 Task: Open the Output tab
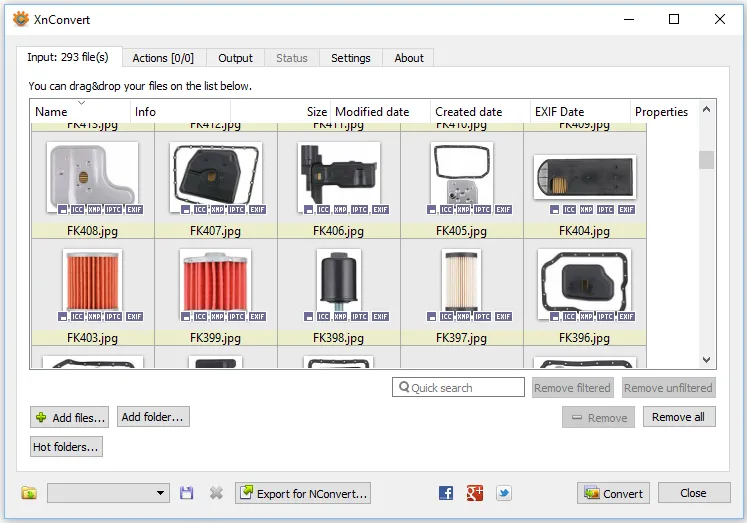236,58
